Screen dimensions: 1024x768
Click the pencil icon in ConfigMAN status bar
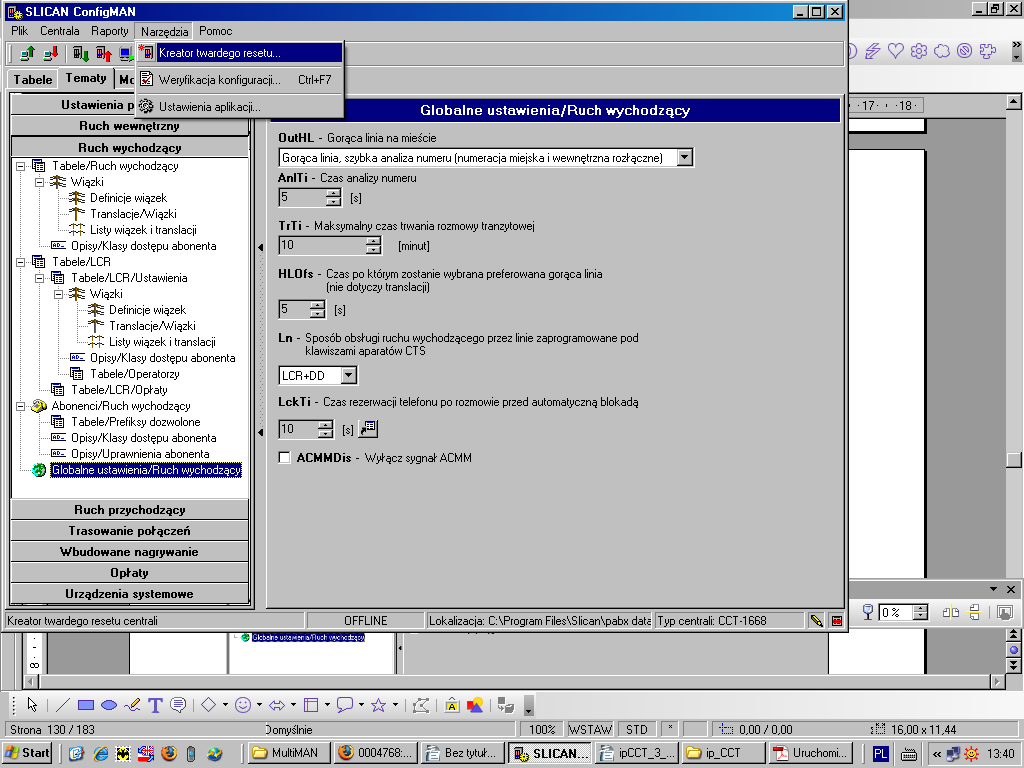(816, 620)
